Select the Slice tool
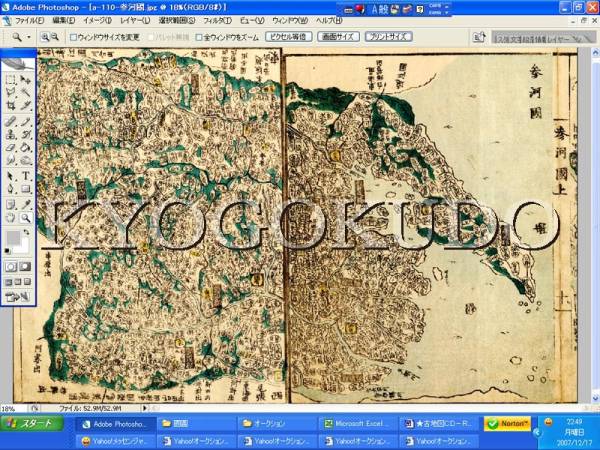The width and height of the screenshot is (600, 450). (25, 104)
